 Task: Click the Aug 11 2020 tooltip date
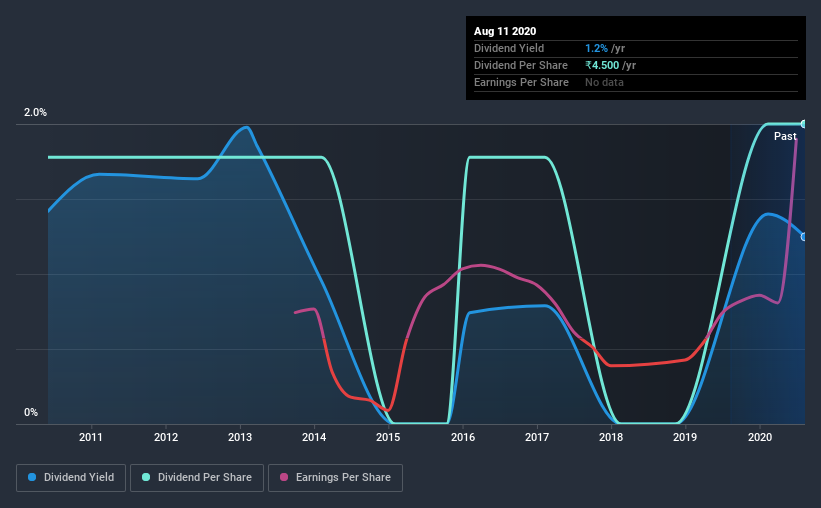[505, 31]
